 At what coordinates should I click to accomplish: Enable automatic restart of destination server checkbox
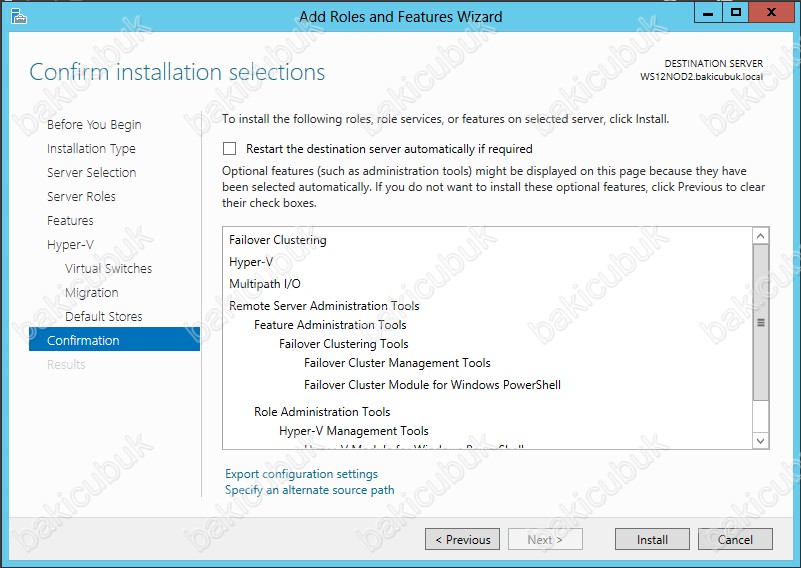tap(229, 149)
